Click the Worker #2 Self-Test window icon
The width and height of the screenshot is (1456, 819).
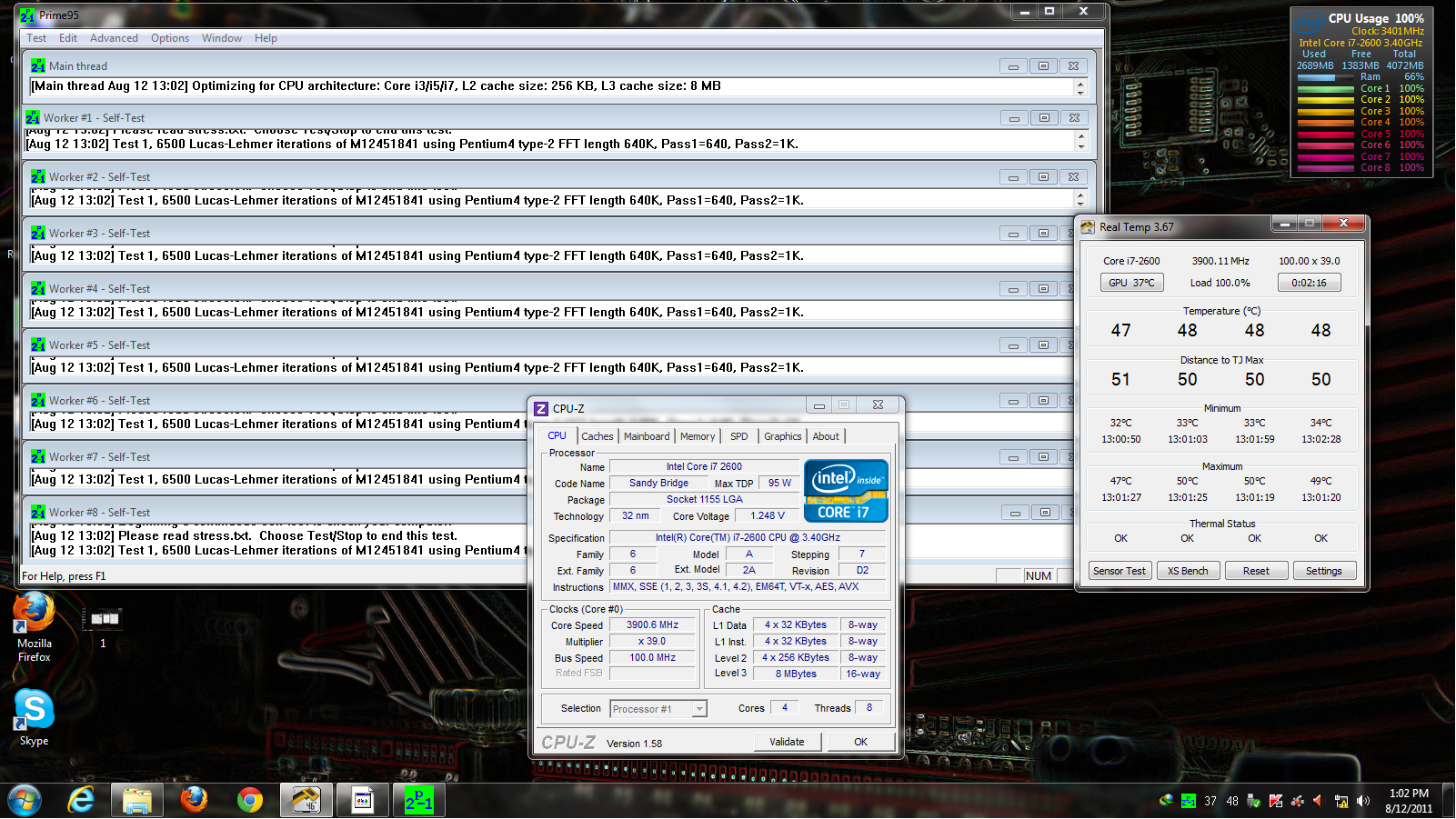pos(37,177)
